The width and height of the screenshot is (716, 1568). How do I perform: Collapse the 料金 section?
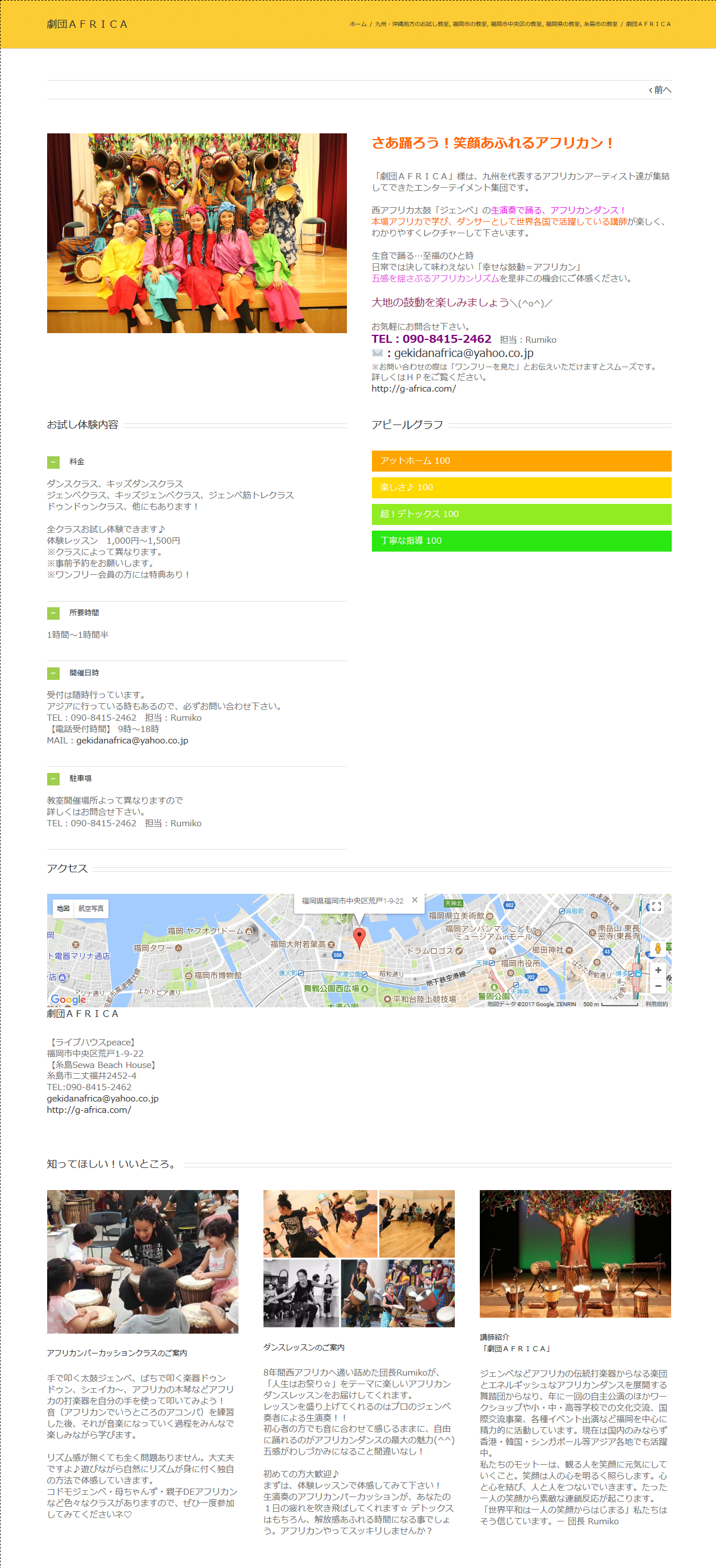point(53,462)
